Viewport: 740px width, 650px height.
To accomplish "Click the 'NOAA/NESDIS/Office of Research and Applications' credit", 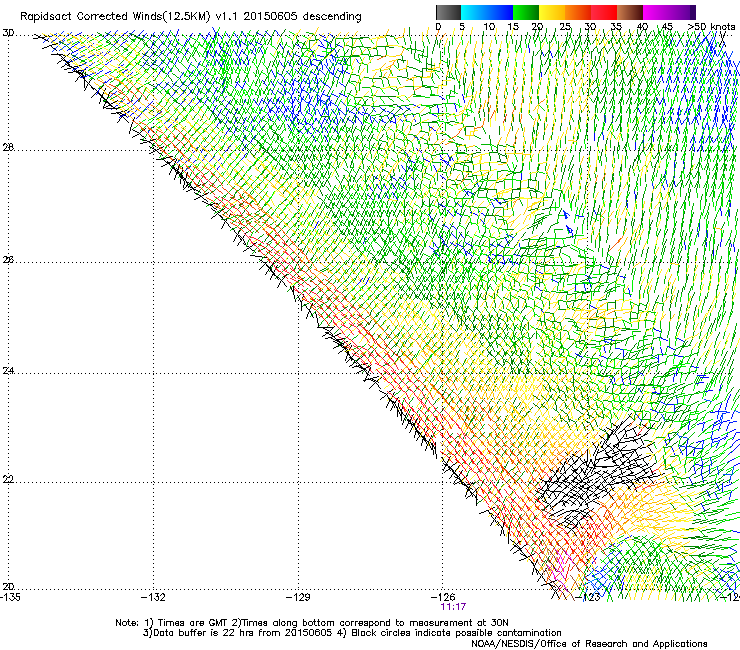I will (589, 644).
